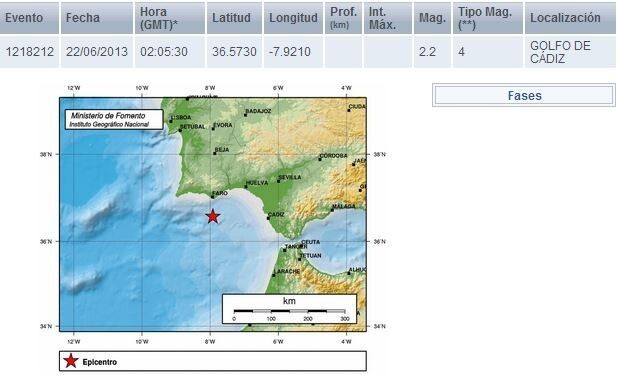
Task: Select the Localización column header
Action: [570, 18]
